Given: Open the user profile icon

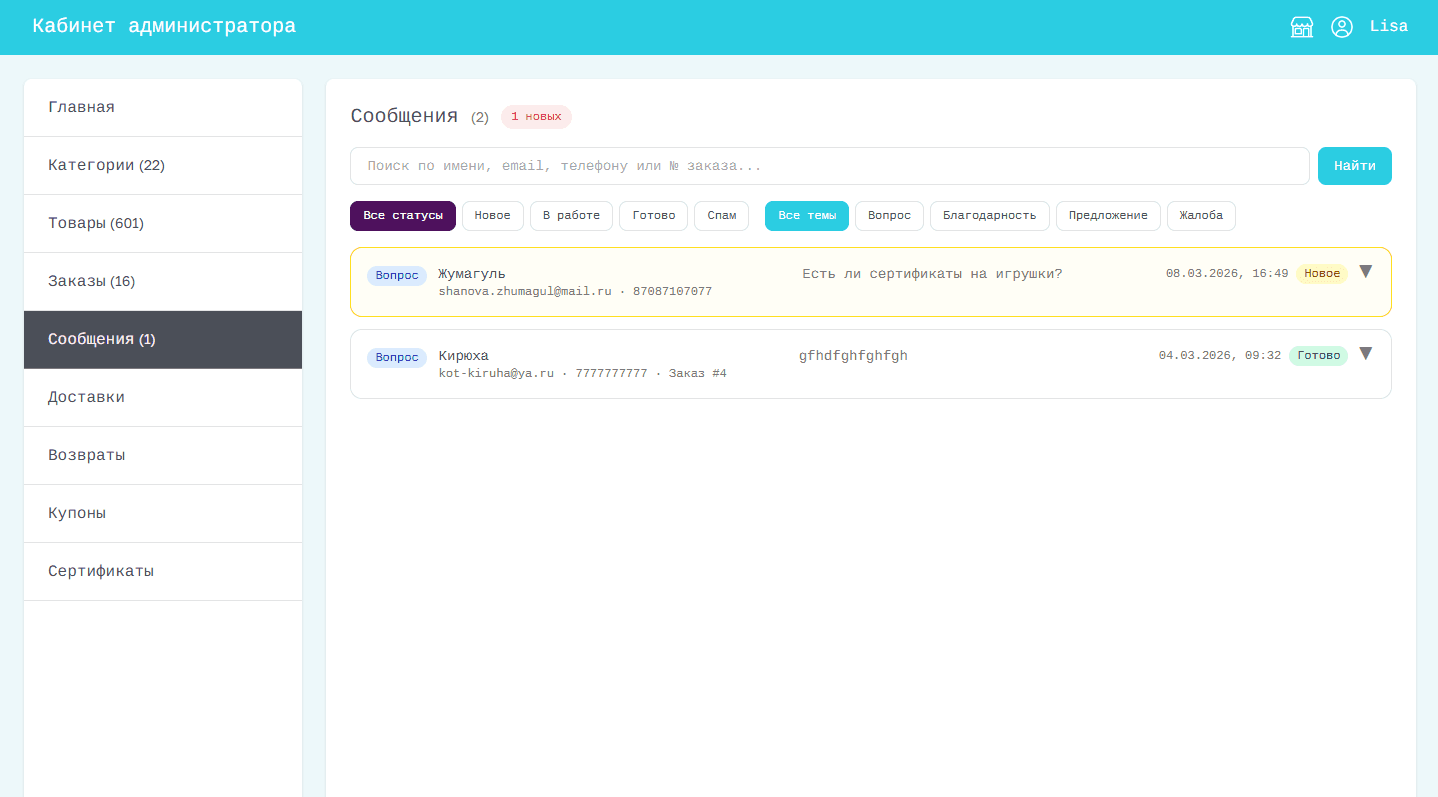Looking at the screenshot, I should [x=1342, y=27].
